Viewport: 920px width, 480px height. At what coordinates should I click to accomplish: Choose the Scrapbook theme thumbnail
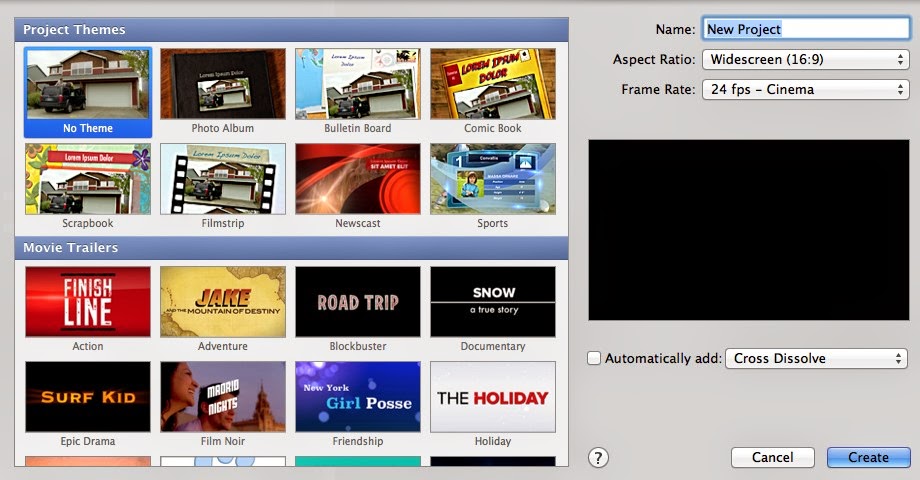point(88,179)
